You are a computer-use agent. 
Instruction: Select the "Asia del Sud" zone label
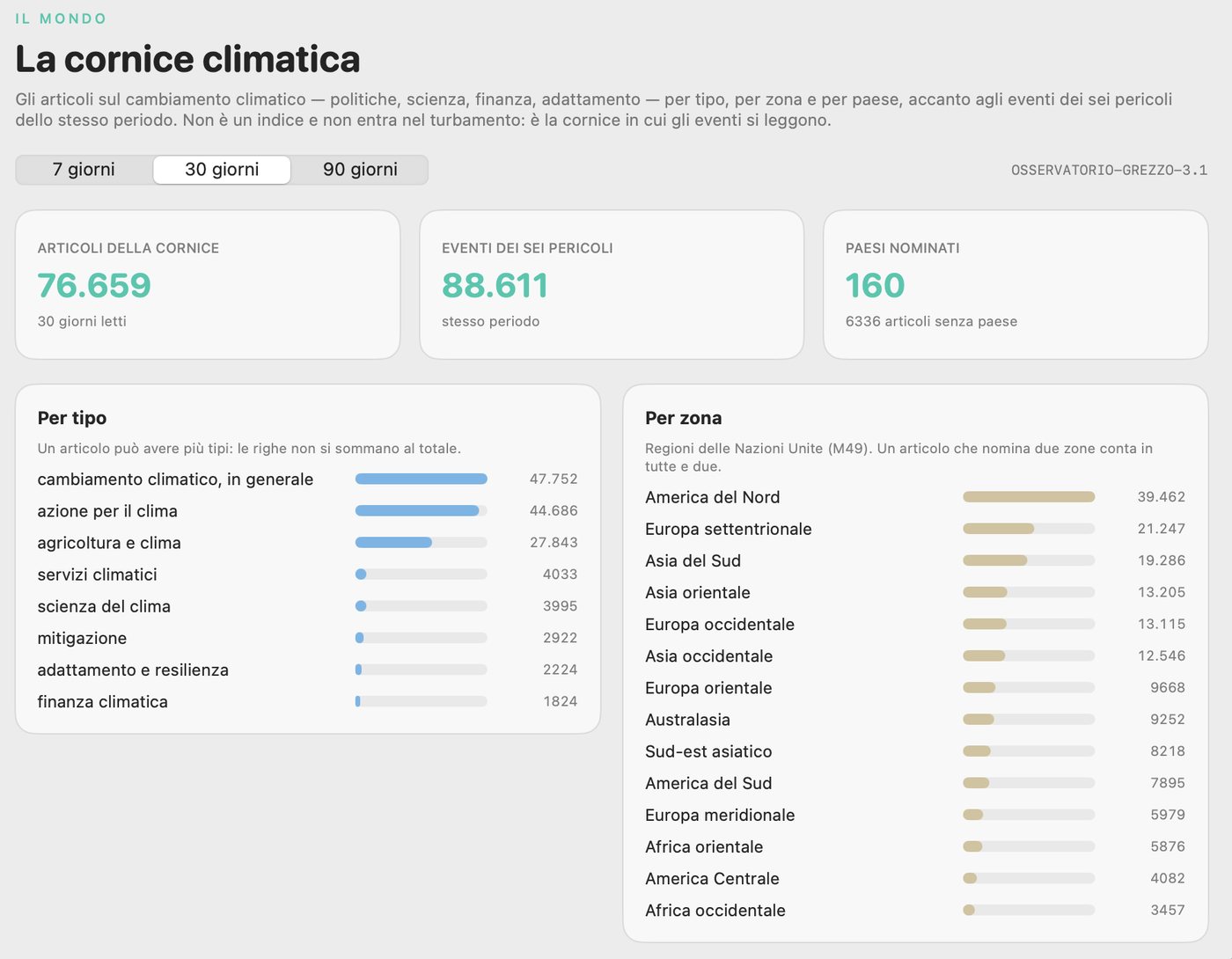tap(693, 560)
